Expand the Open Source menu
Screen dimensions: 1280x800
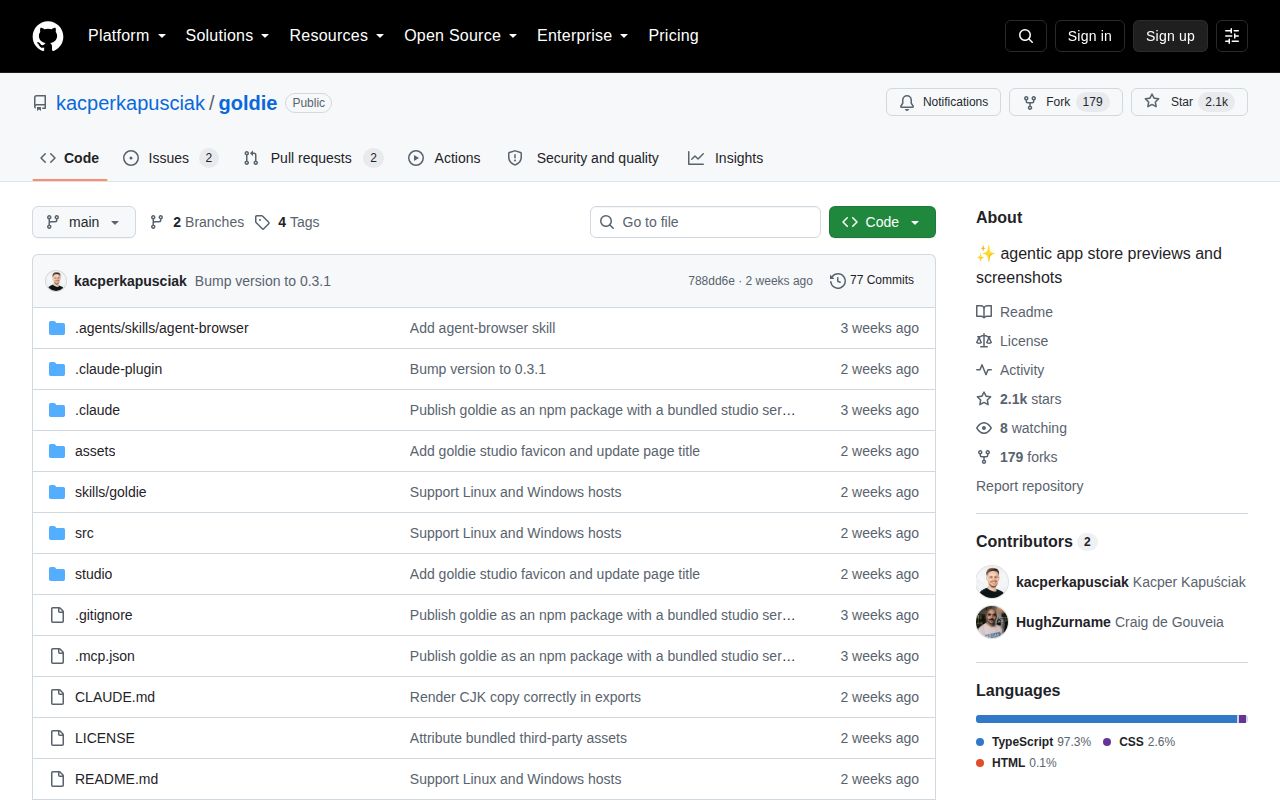click(x=460, y=36)
